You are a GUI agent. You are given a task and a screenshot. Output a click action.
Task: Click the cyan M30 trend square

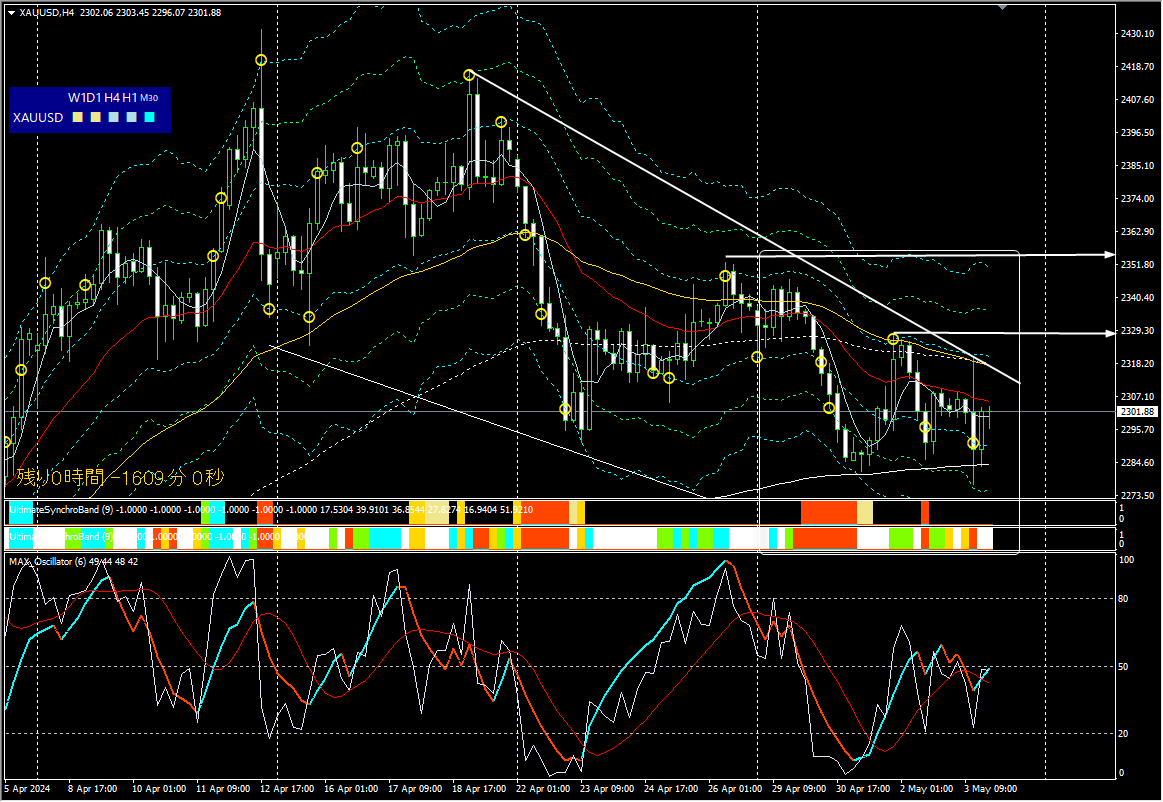pyautogui.click(x=149, y=117)
